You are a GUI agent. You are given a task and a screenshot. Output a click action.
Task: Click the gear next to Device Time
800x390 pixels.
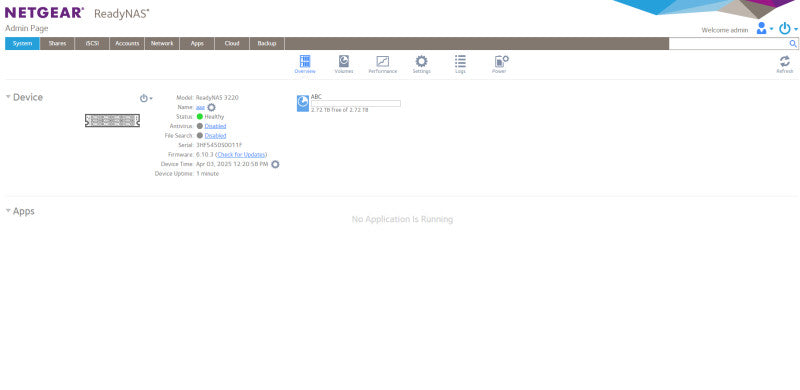click(275, 164)
